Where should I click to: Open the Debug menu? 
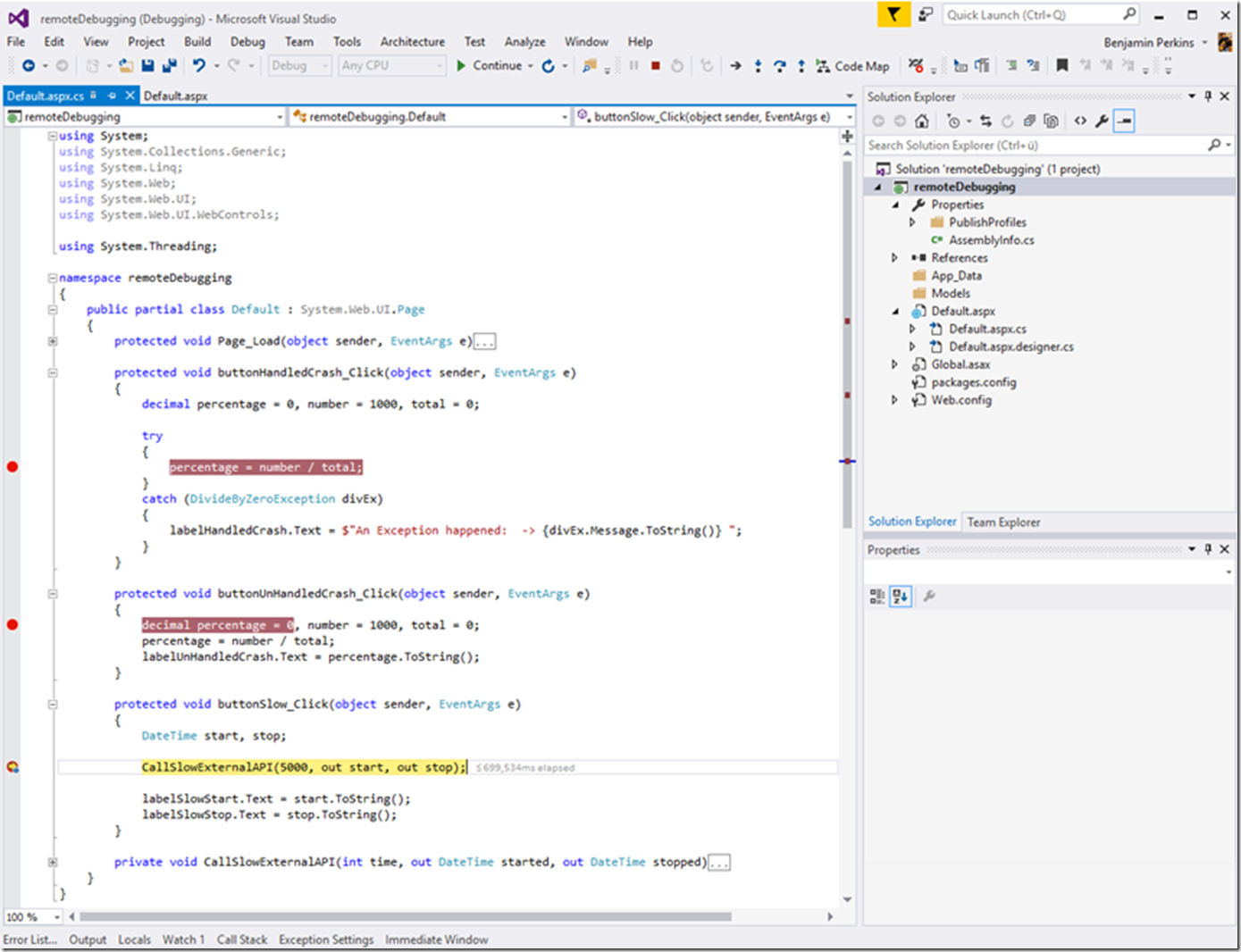[247, 42]
